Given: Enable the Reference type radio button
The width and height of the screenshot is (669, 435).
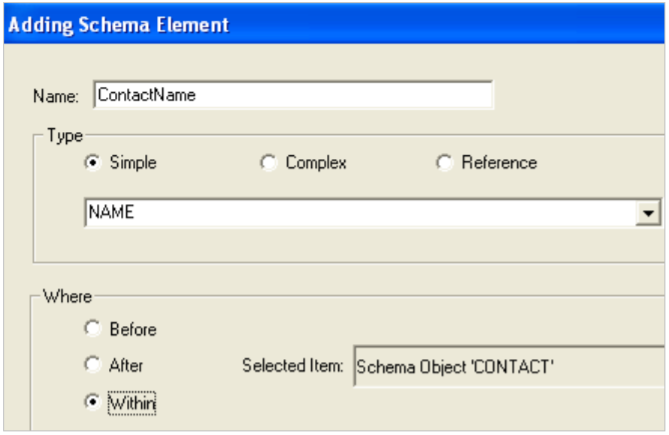Looking at the screenshot, I should pos(445,163).
